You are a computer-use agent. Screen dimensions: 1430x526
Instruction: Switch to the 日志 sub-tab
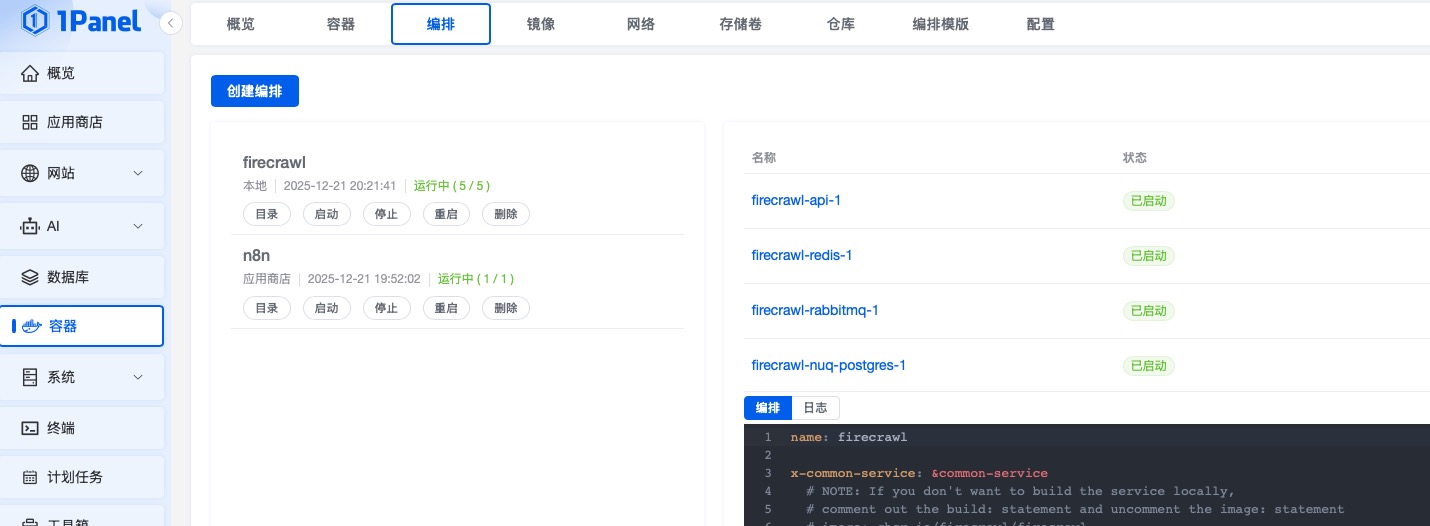(816, 408)
